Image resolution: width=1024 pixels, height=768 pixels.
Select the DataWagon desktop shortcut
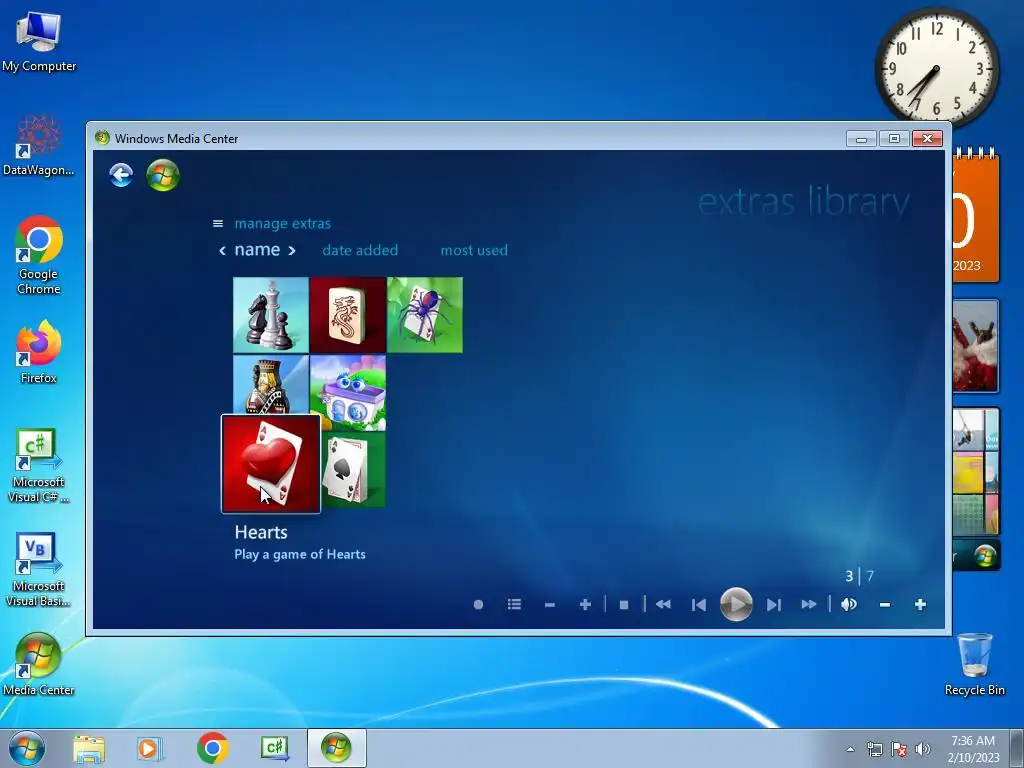point(39,146)
